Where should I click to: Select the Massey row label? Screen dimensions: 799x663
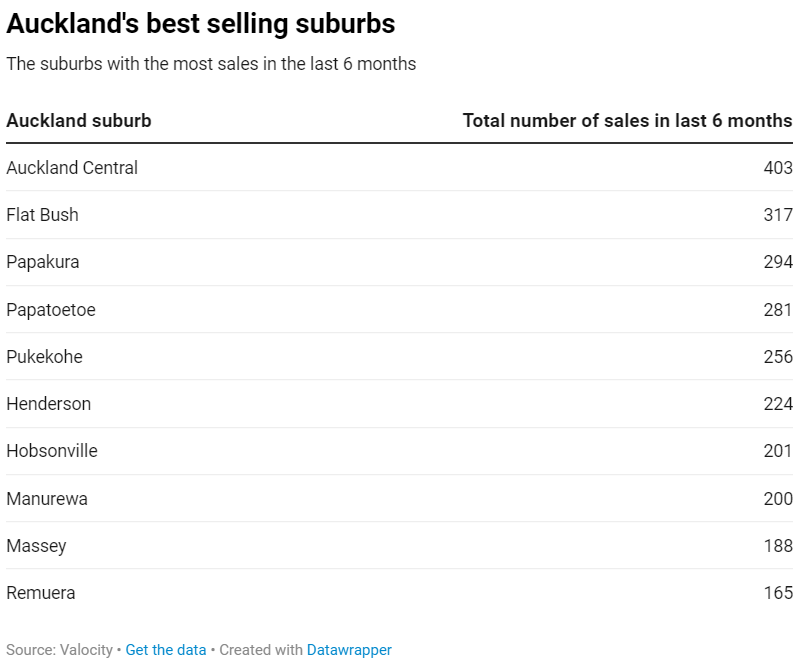coord(36,546)
